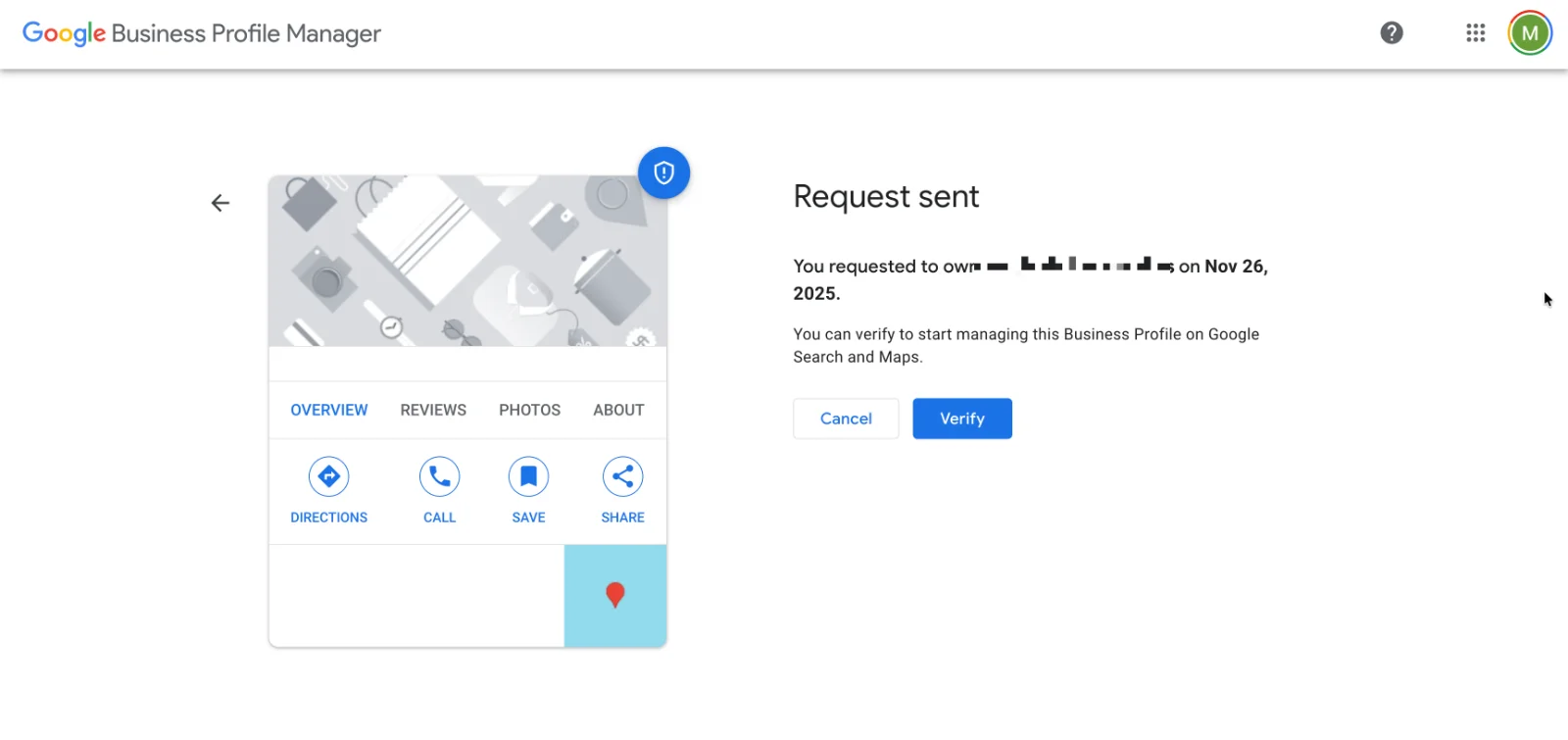This screenshot has width=1568, height=740.
Task: Select the Photos tab
Action: click(529, 410)
